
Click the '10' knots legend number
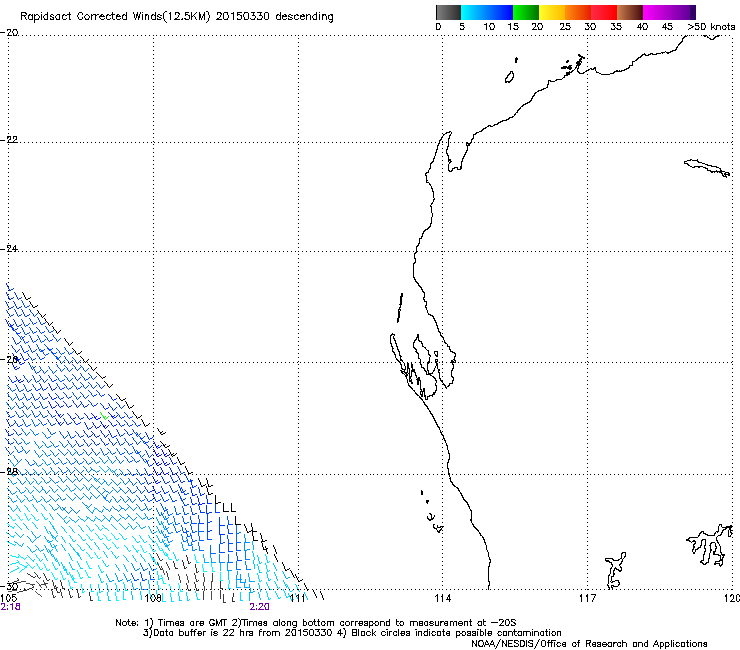click(489, 27)
